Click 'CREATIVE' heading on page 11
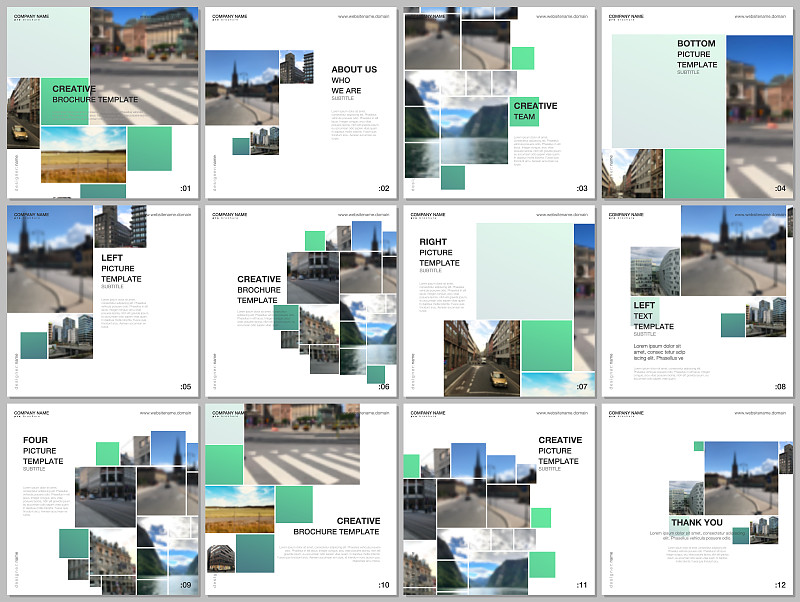This screenshot has height=602, width=800. 560,440
